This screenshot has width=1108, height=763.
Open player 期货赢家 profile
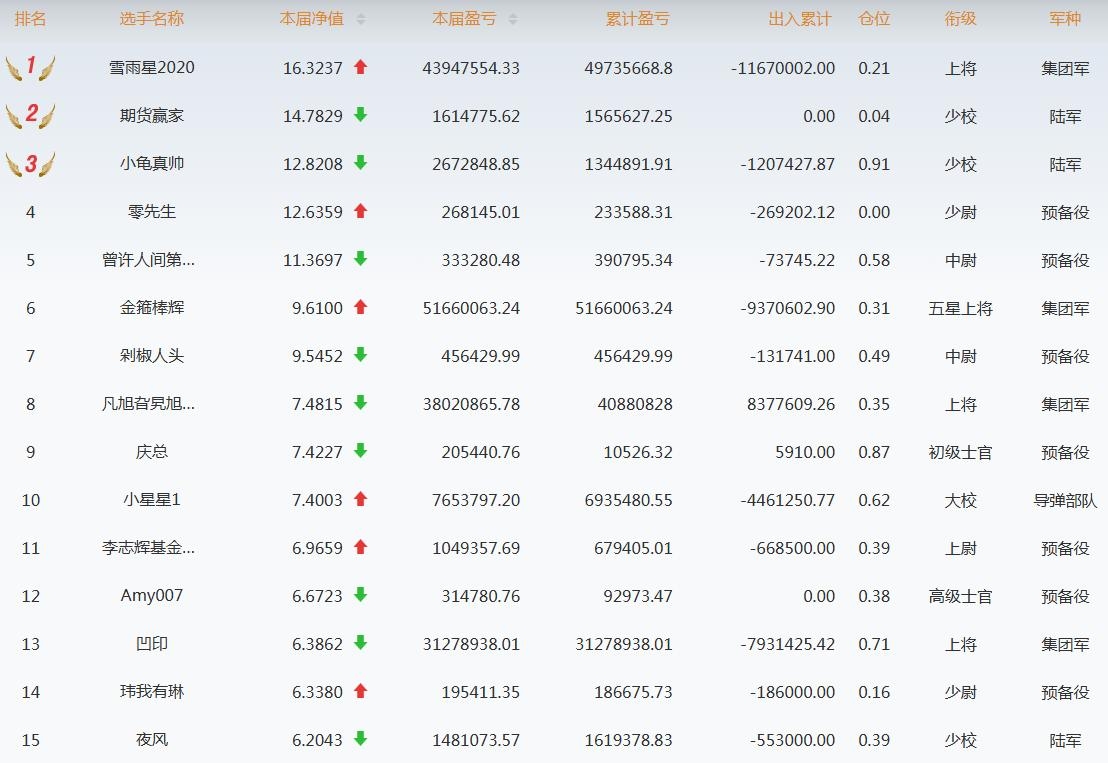[x=152, y=116]
